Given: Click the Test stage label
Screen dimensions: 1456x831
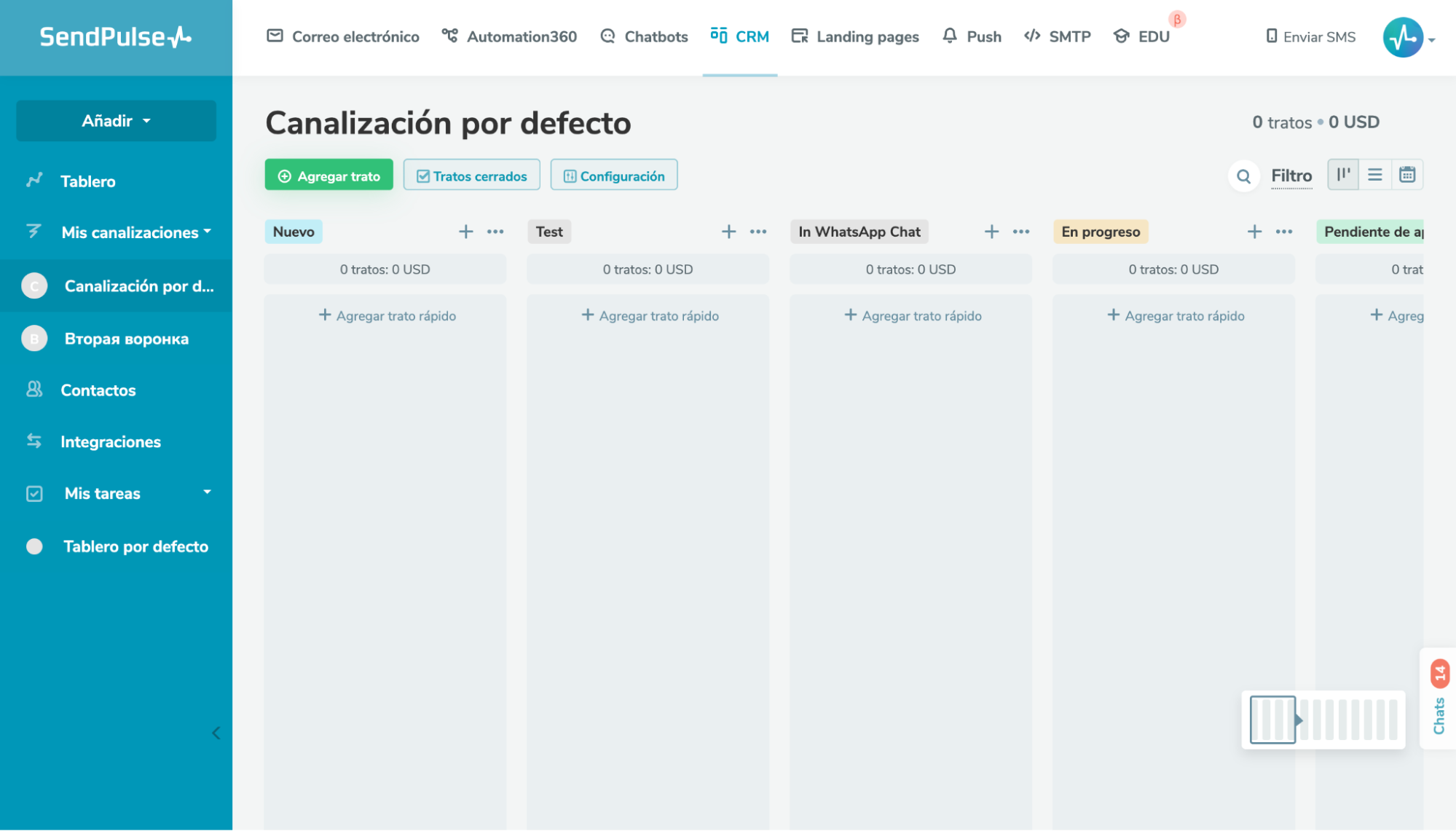Looking at the screenshot, I should [549, 232].
